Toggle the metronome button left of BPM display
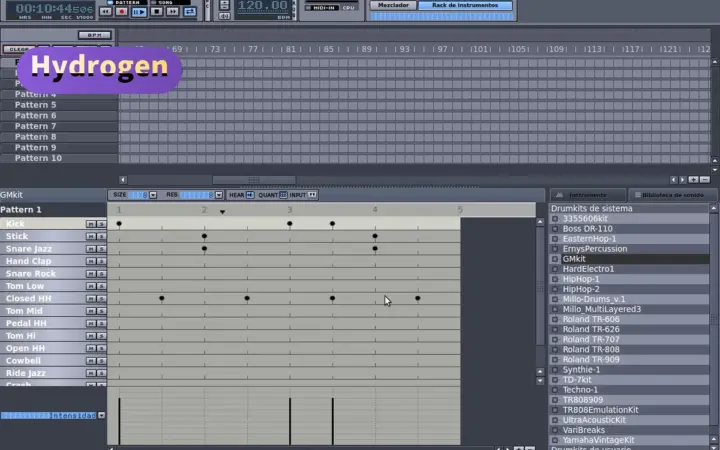 point(224,16)
